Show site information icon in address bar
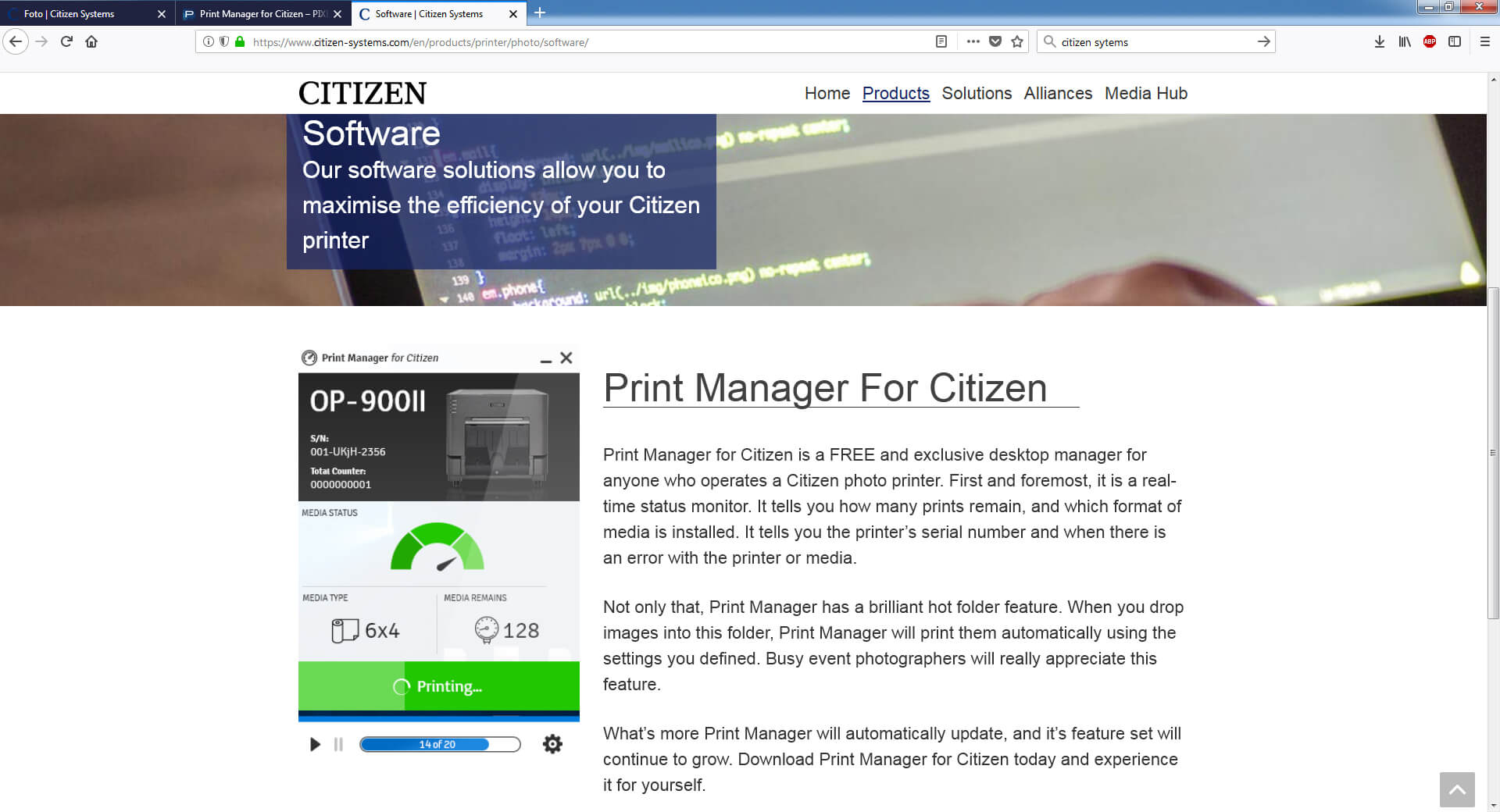Screen dimensions: 1500x812 (x=209, y=41)
